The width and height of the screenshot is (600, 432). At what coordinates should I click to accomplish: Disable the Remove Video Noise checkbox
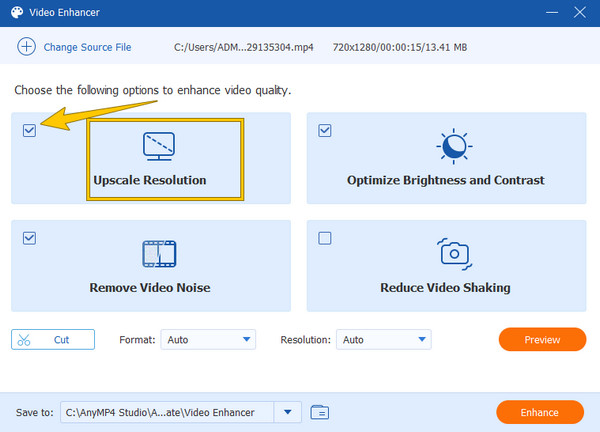pyautogui.click(x=29, y=238)
